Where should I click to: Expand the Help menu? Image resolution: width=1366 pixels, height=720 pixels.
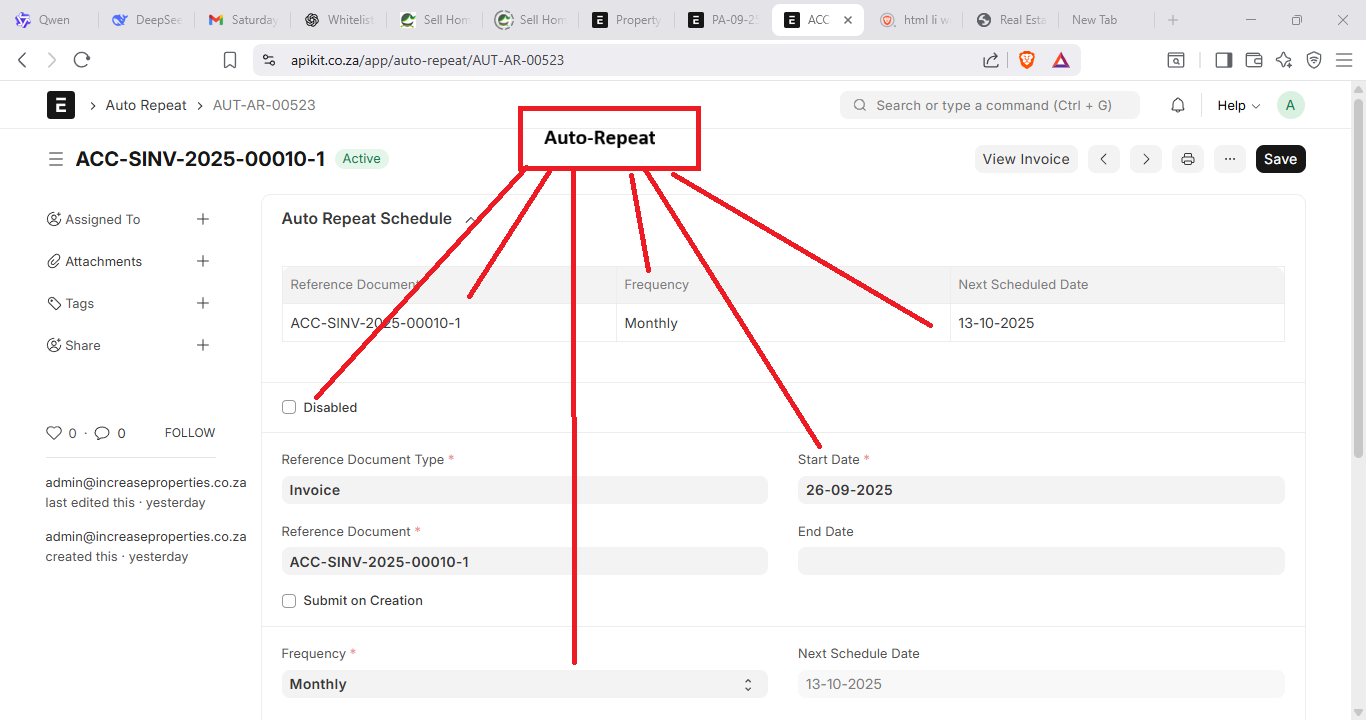tap(1238, 105)
